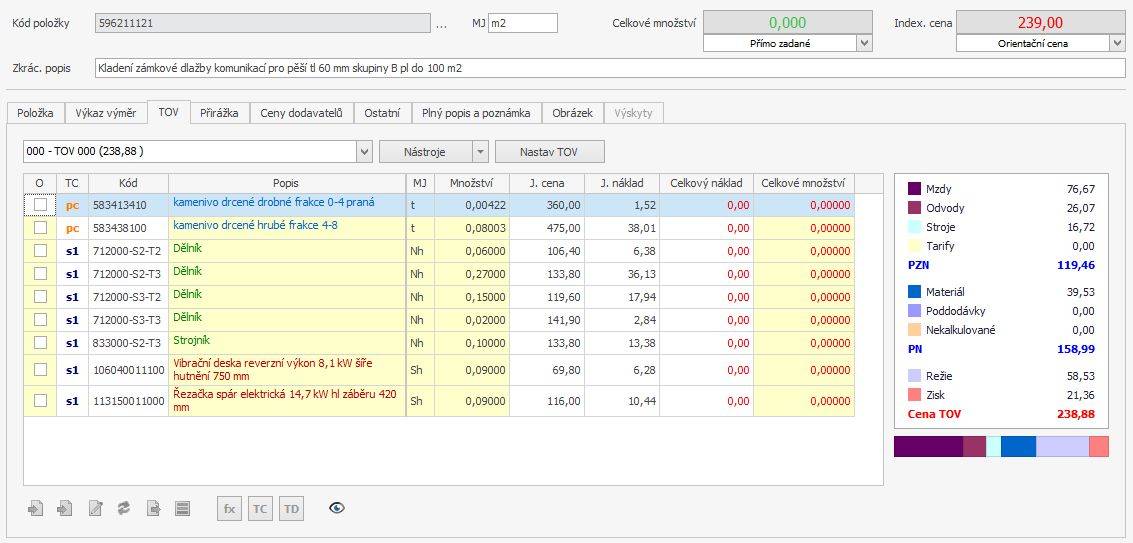Expand the 000 - TOV 000 combo box
This screenshot has width=1133, height=543.
[x=364, y=152]
